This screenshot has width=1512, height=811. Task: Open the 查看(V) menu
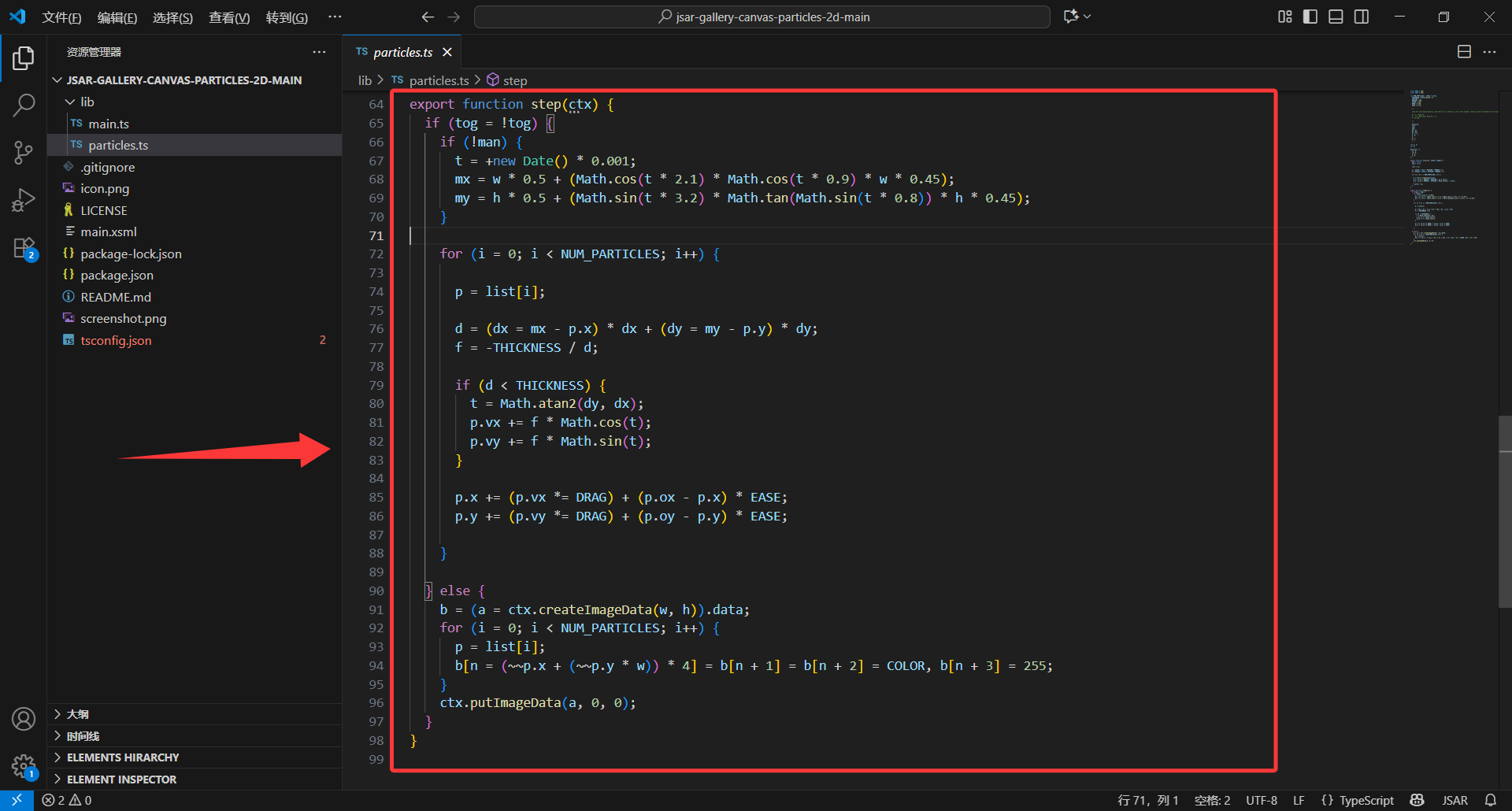[x=228, y=17]
